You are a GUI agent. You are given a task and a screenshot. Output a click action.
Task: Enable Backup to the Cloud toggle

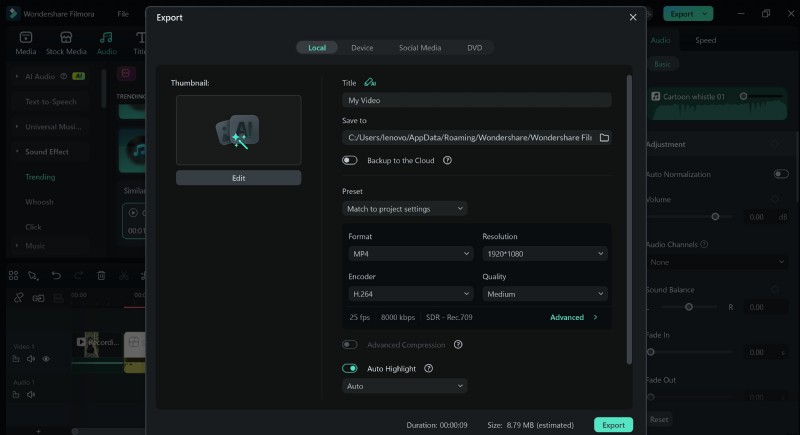[x=350, y=160]
